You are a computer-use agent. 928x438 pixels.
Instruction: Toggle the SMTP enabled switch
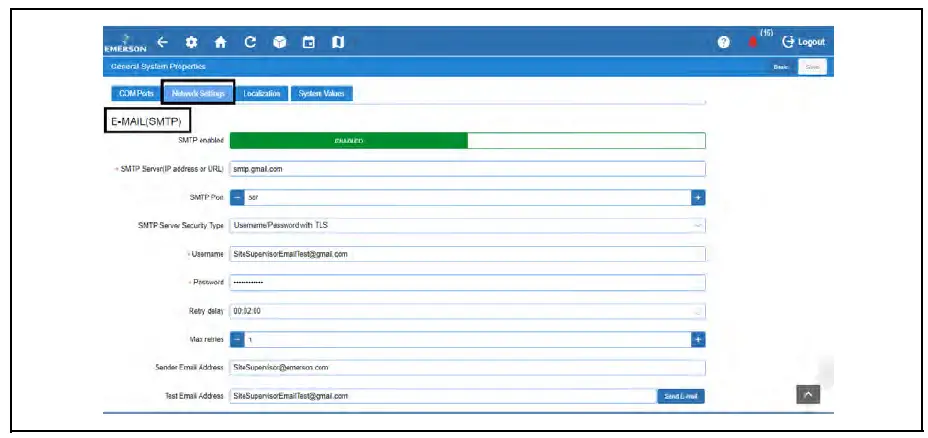(x=468, y=141)
